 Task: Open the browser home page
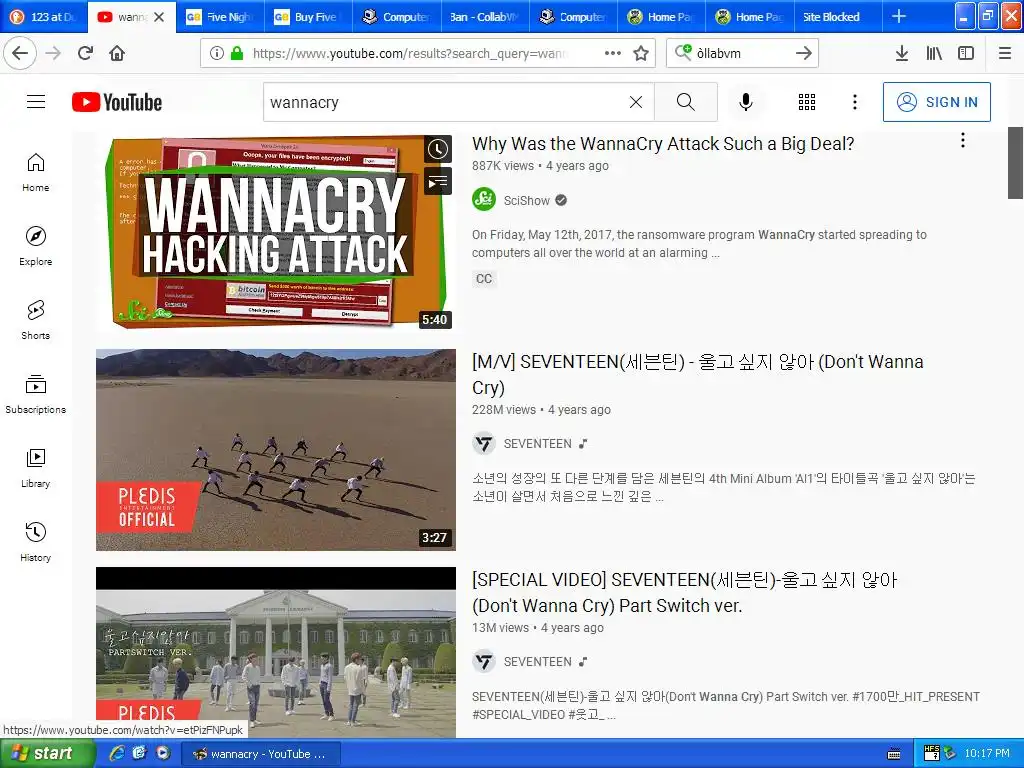[117, 53]
